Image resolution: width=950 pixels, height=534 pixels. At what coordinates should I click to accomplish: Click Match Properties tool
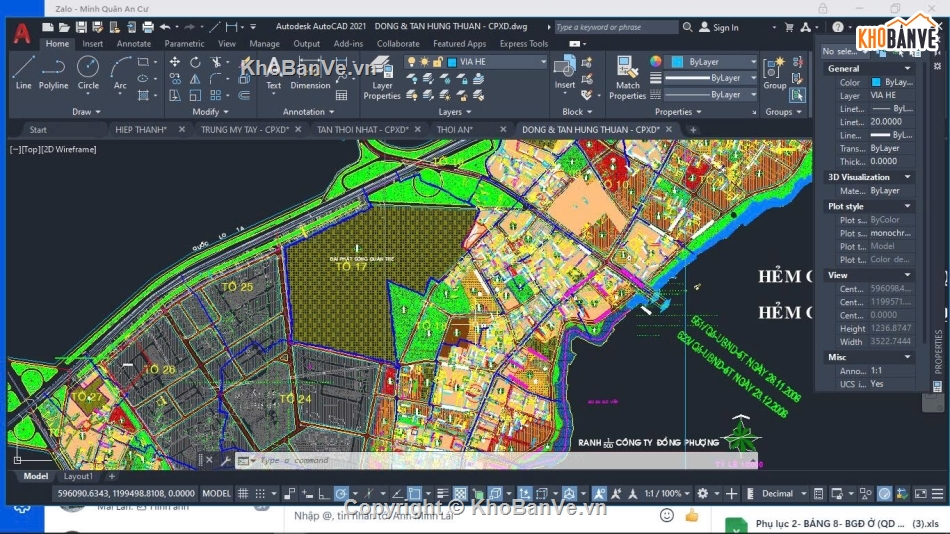(627, 78)
